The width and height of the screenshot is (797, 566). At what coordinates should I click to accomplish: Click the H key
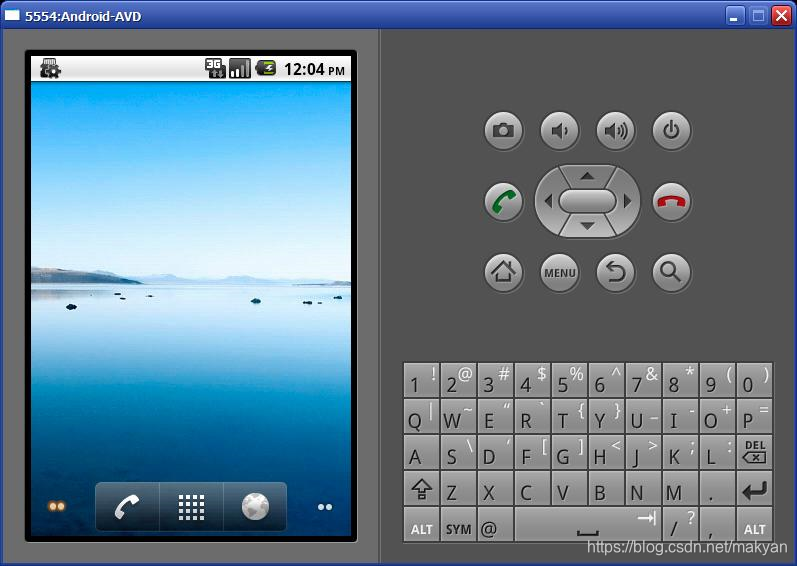[x=606, y=452]
